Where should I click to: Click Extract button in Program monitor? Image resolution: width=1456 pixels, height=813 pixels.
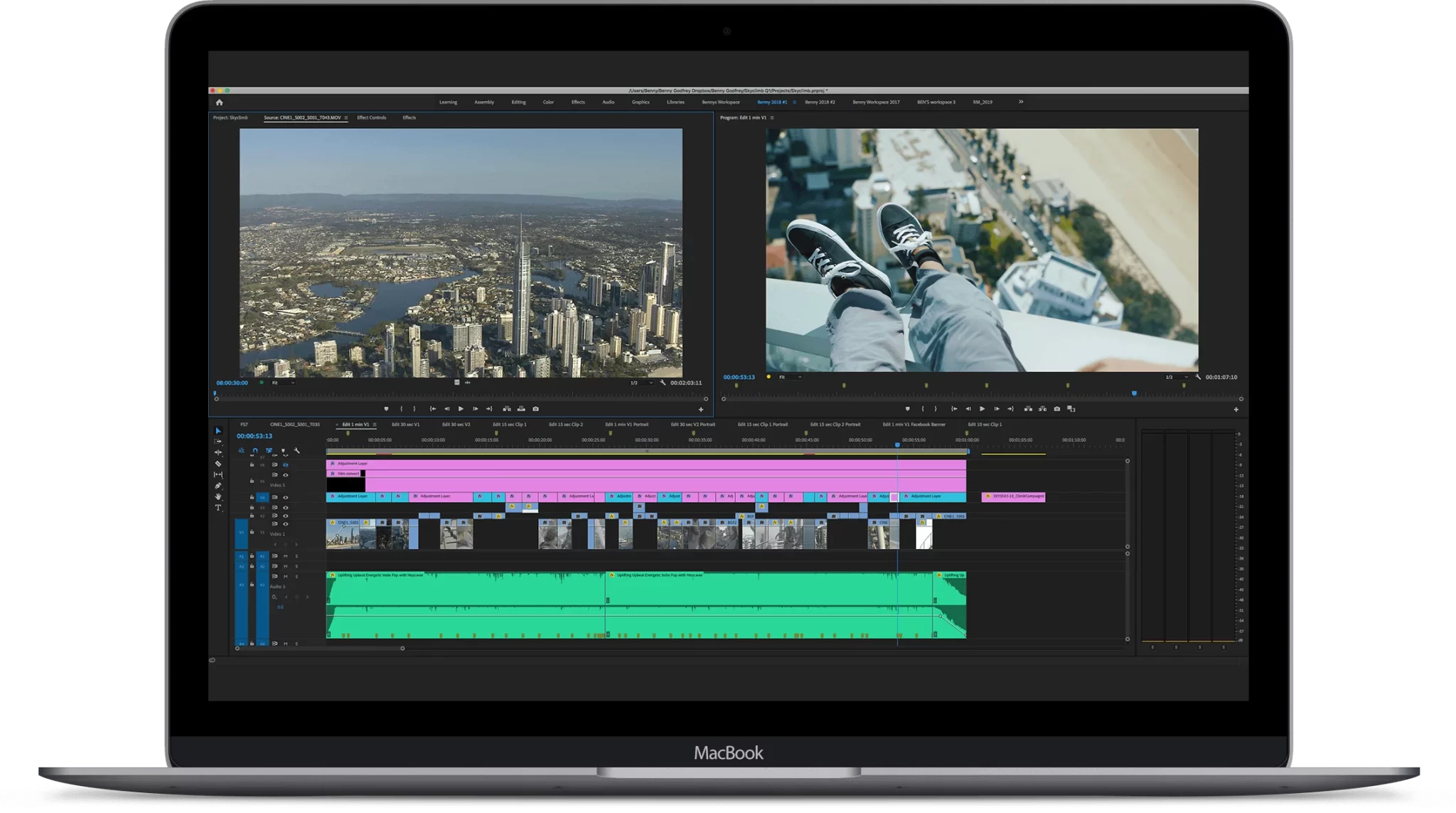pyautogui.click(x=1042, y=409)
